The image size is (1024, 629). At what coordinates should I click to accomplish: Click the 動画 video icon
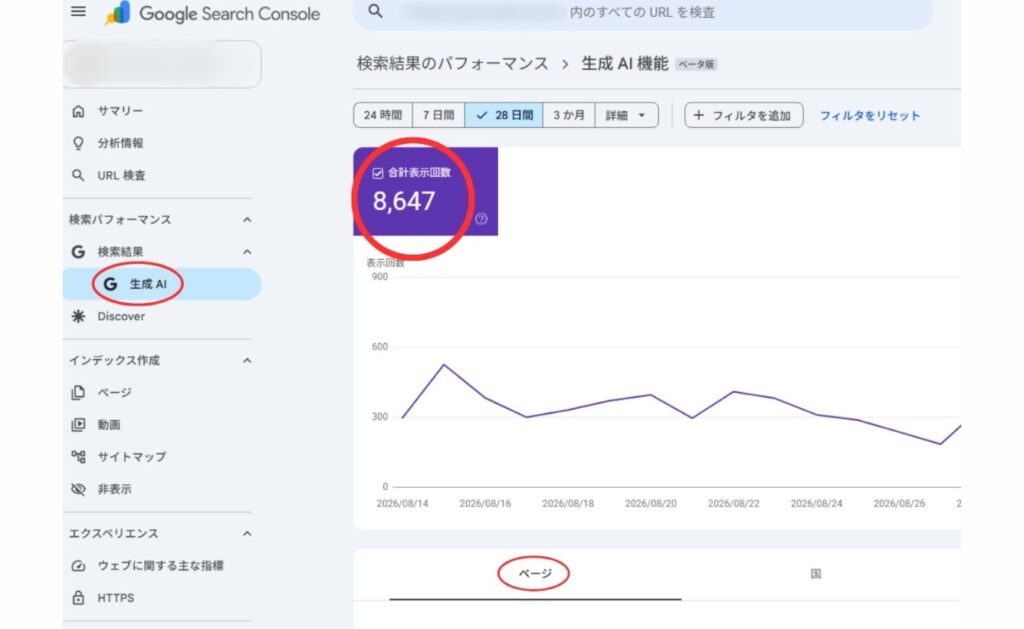pos(78,425)
